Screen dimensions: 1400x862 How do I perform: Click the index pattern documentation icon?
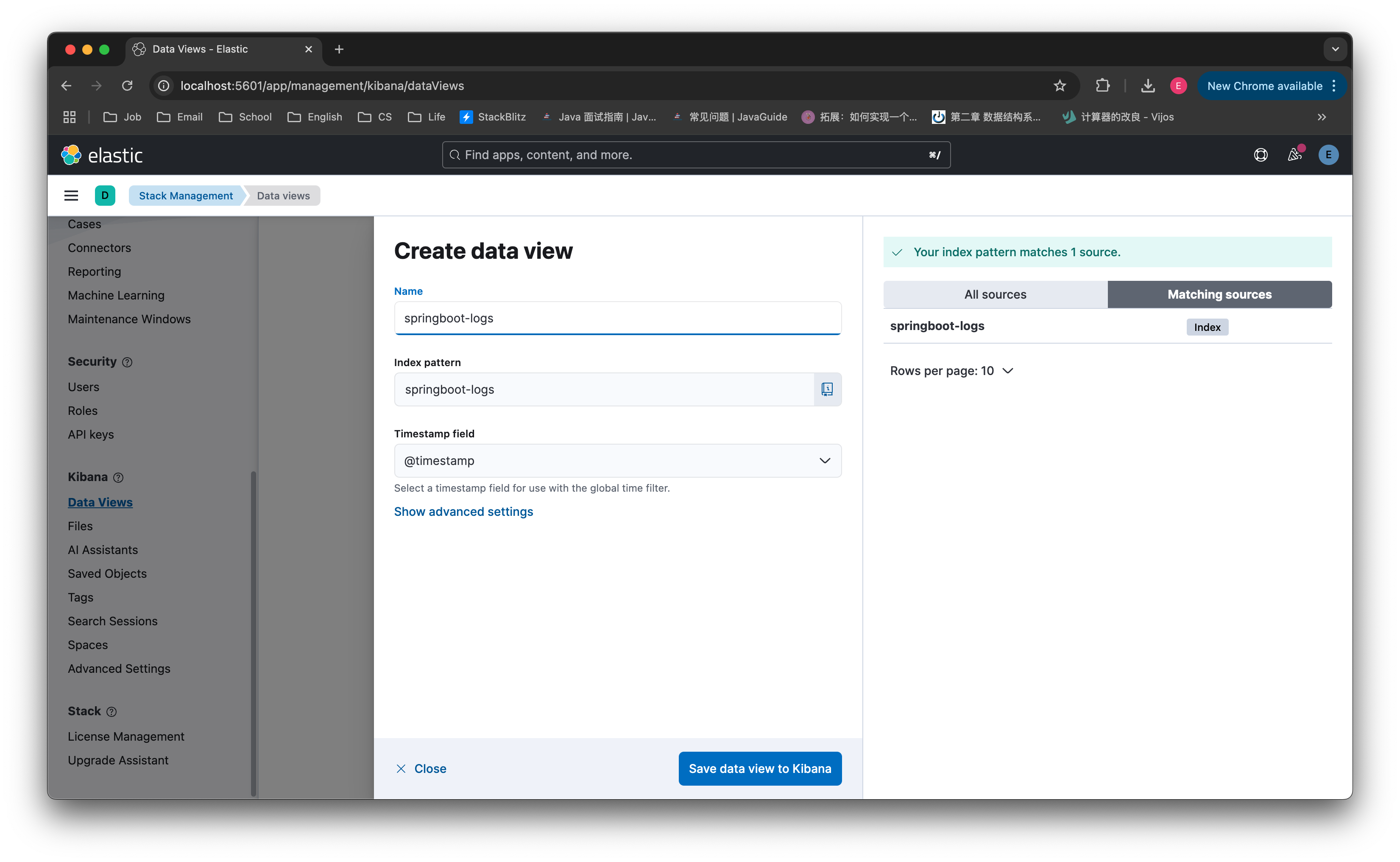pyautogui.click(x=827, y=389)
